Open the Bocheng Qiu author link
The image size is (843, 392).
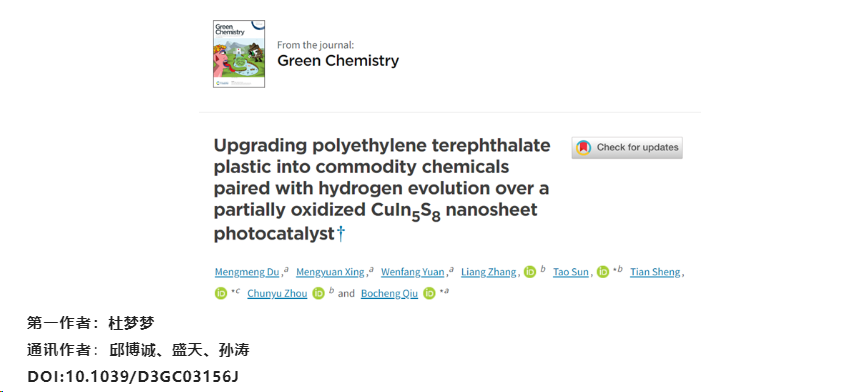tap(389, 294)
